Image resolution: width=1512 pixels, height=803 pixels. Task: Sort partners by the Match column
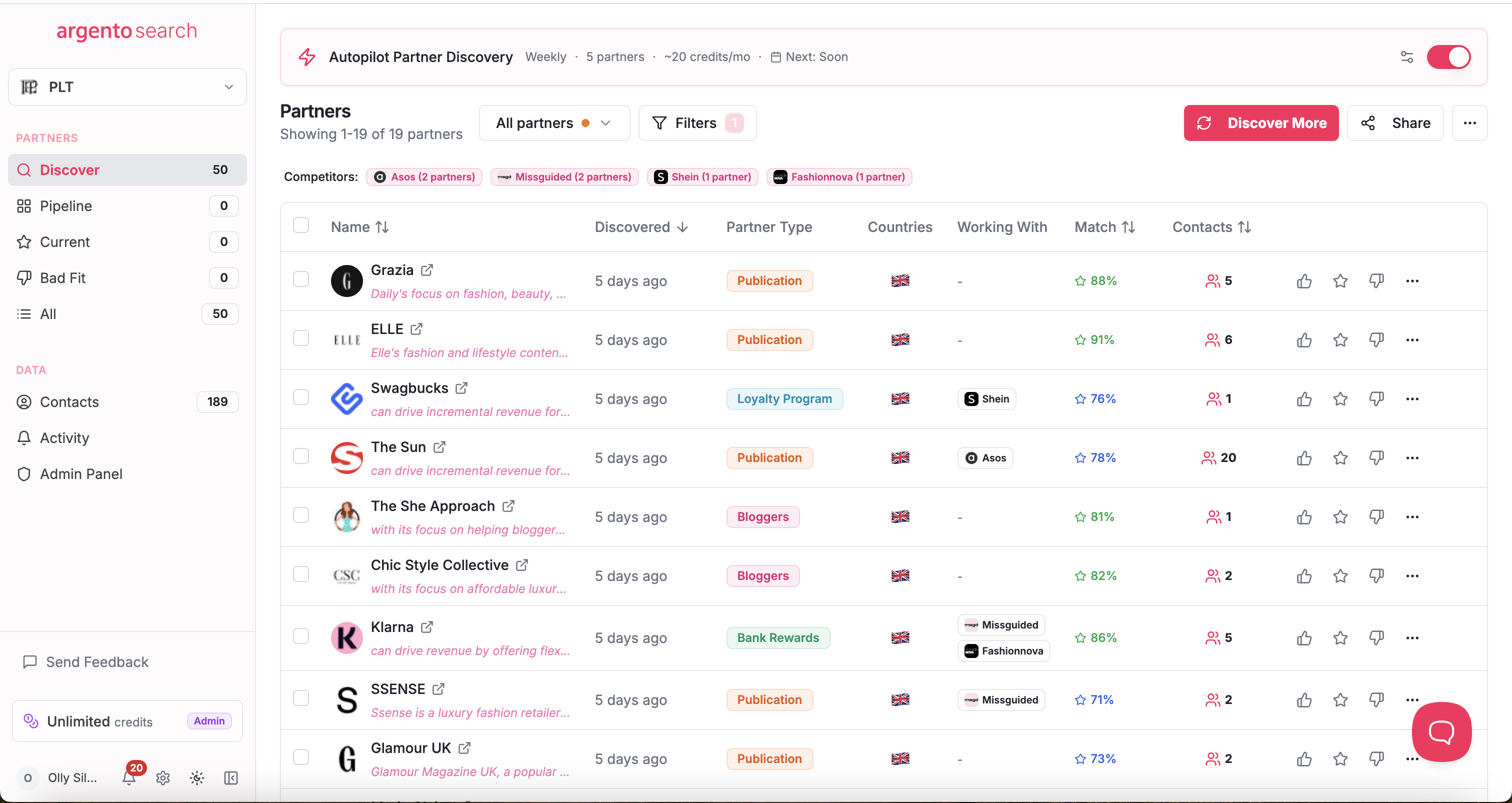(x=1104, y=226)
